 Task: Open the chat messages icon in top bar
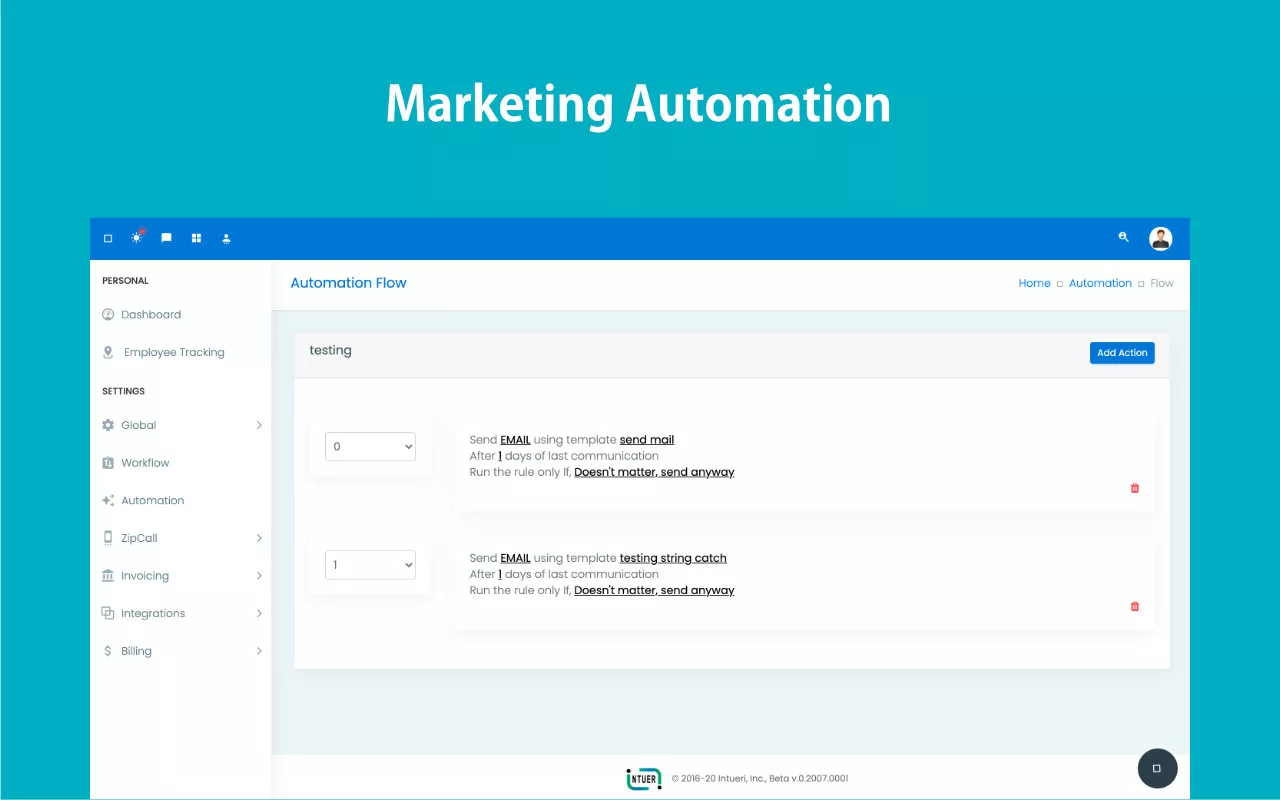166,238
